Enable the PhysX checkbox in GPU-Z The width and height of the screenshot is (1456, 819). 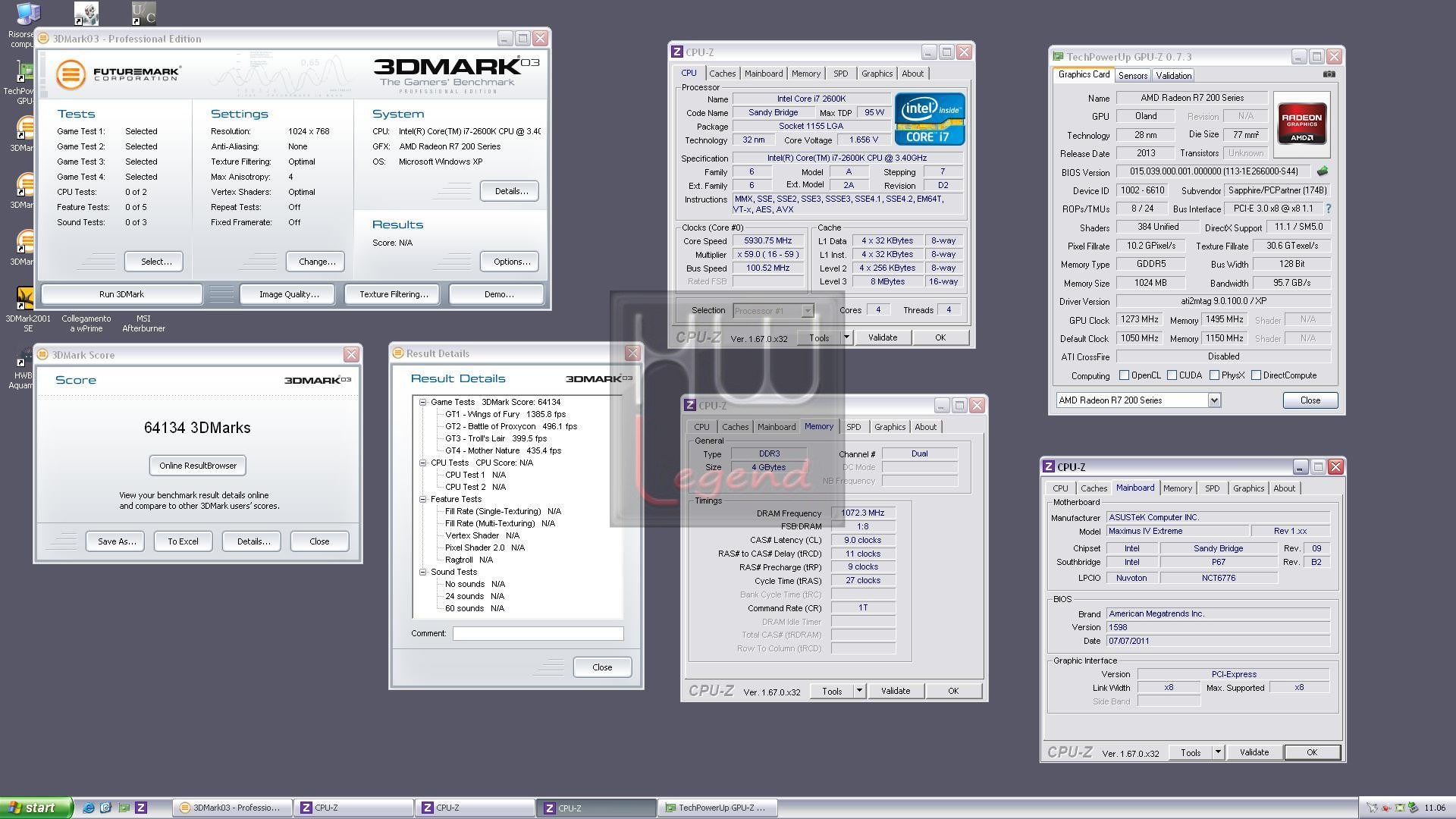pos(1215,375)
